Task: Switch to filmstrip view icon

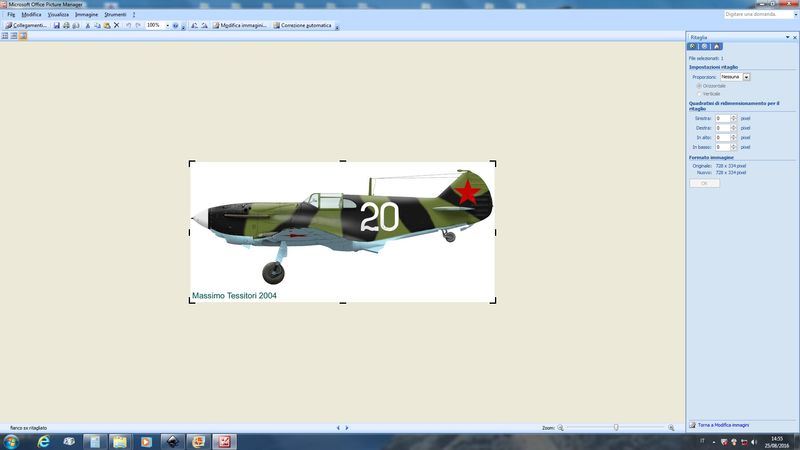Action: pos(14,36)
